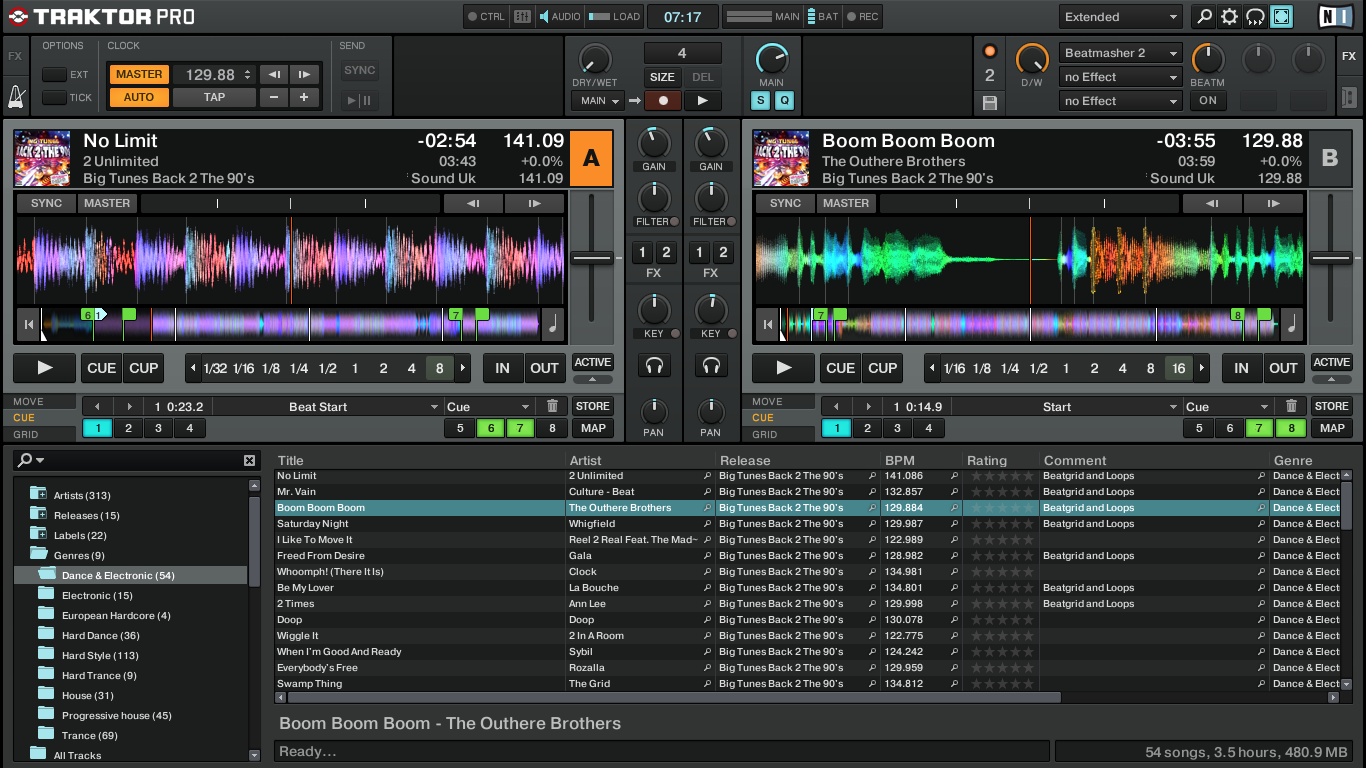The width and height of the screenshot is (1366, 768).
Task: Toggle the Snap S button in master panel
Action: [x=761, y=100]
